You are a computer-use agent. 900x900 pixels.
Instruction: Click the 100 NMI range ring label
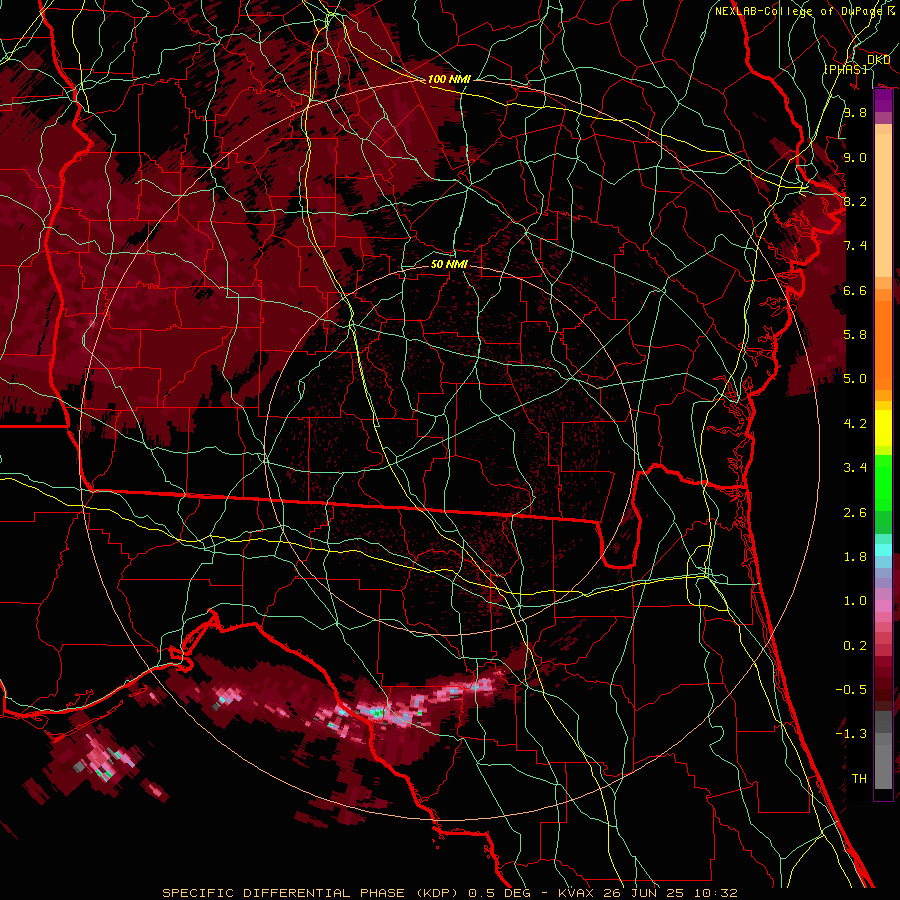[x=449, y=79]
